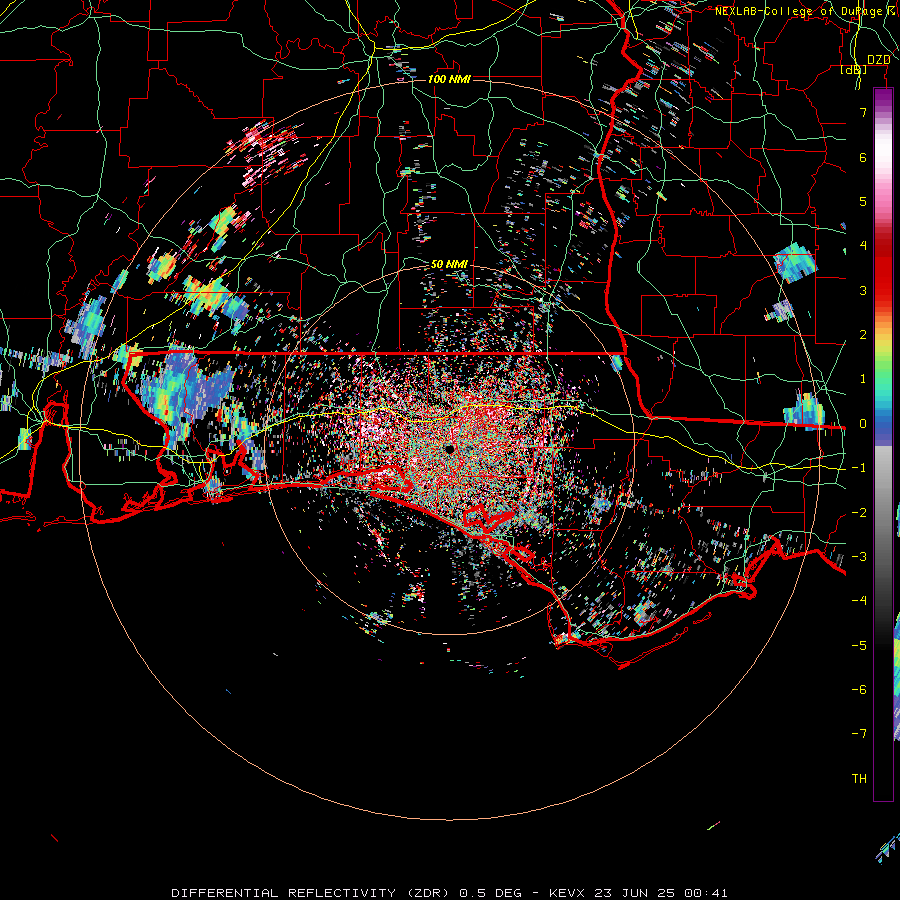900x900 pixels.
Task: Click the vertical ZDR color scale bar
Action: [x=883, y=445]
